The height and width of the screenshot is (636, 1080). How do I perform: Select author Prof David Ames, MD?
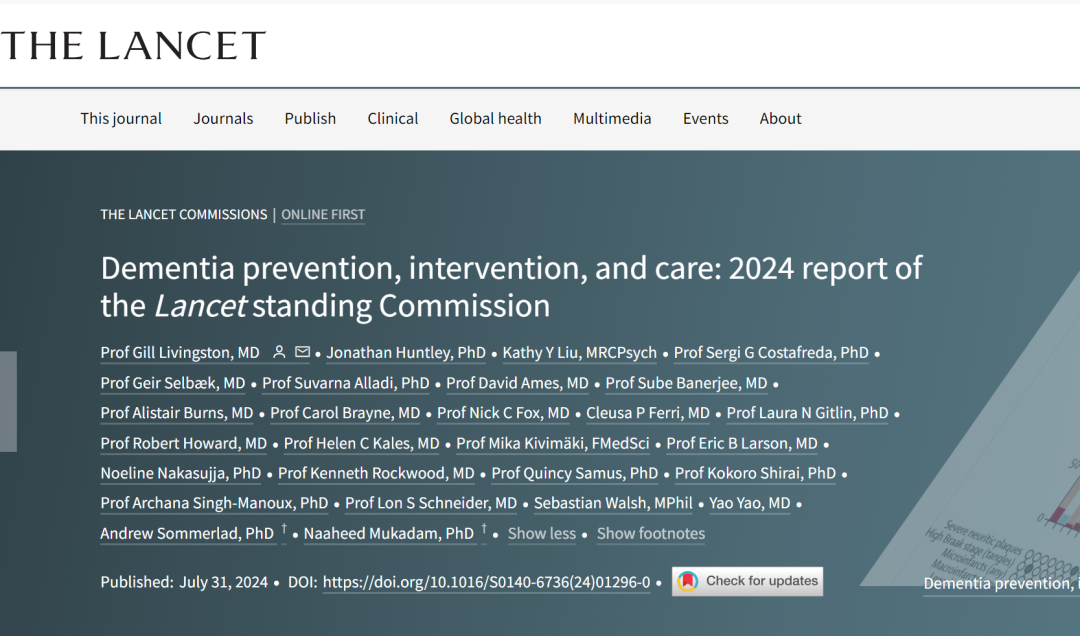tap(517, 383)
